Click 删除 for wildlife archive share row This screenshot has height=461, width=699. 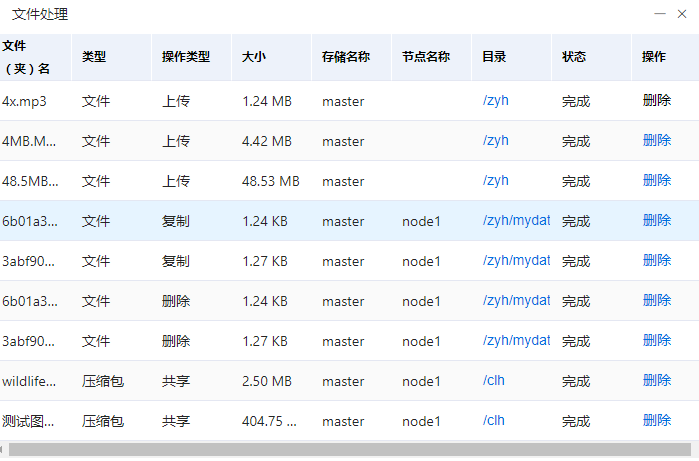[657, 380]
